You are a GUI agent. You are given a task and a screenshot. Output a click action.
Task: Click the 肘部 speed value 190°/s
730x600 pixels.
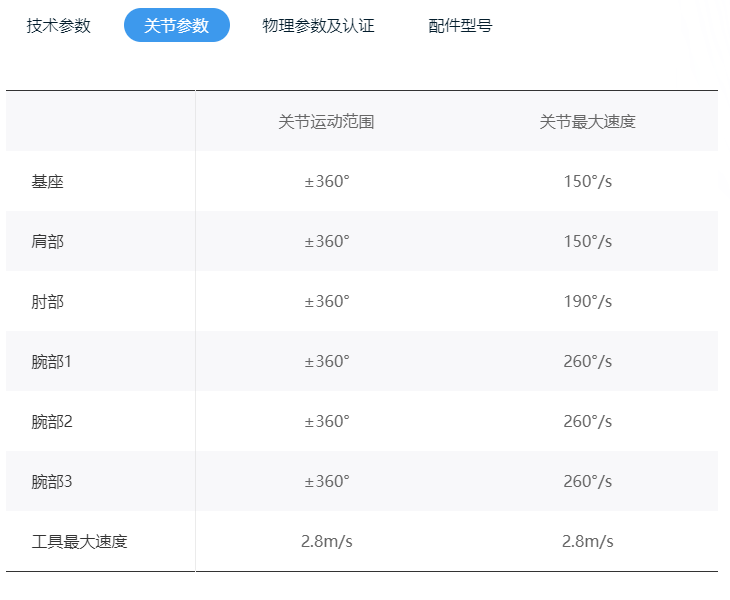click(x=588, y=302)
